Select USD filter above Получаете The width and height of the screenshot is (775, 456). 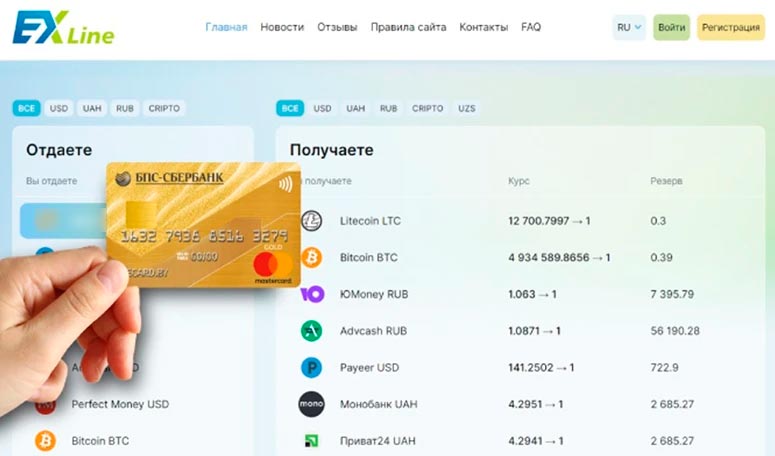322,108
